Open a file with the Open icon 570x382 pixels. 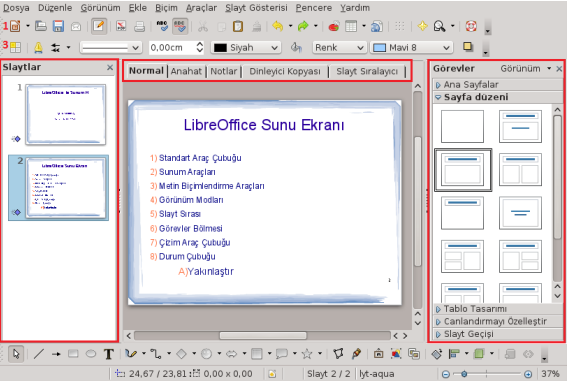pyautogui.click(x=41, y=26)
